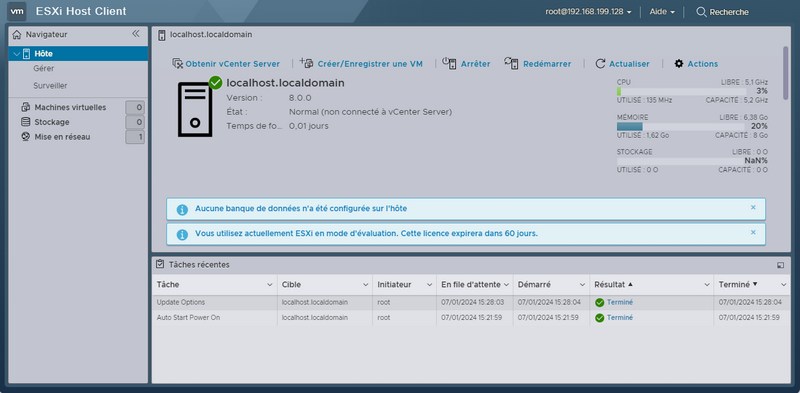Open Mise en réseau in navigator
This screenshot has height=393, width=800.
(62, 137)
